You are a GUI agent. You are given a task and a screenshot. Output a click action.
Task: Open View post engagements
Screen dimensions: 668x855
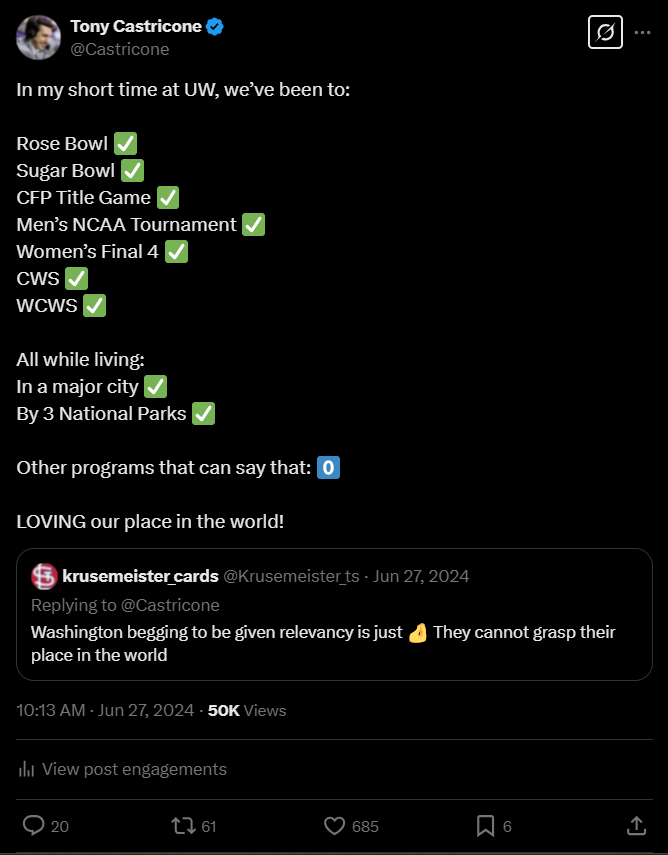coord(134,769)
